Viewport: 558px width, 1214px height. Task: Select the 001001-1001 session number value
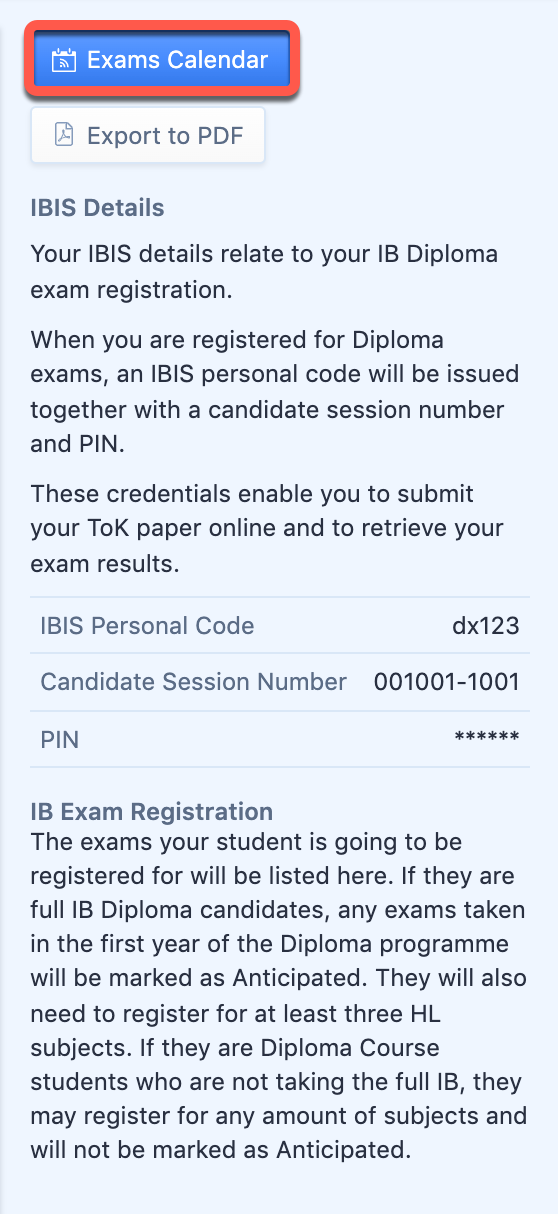[x=447, y=682]
